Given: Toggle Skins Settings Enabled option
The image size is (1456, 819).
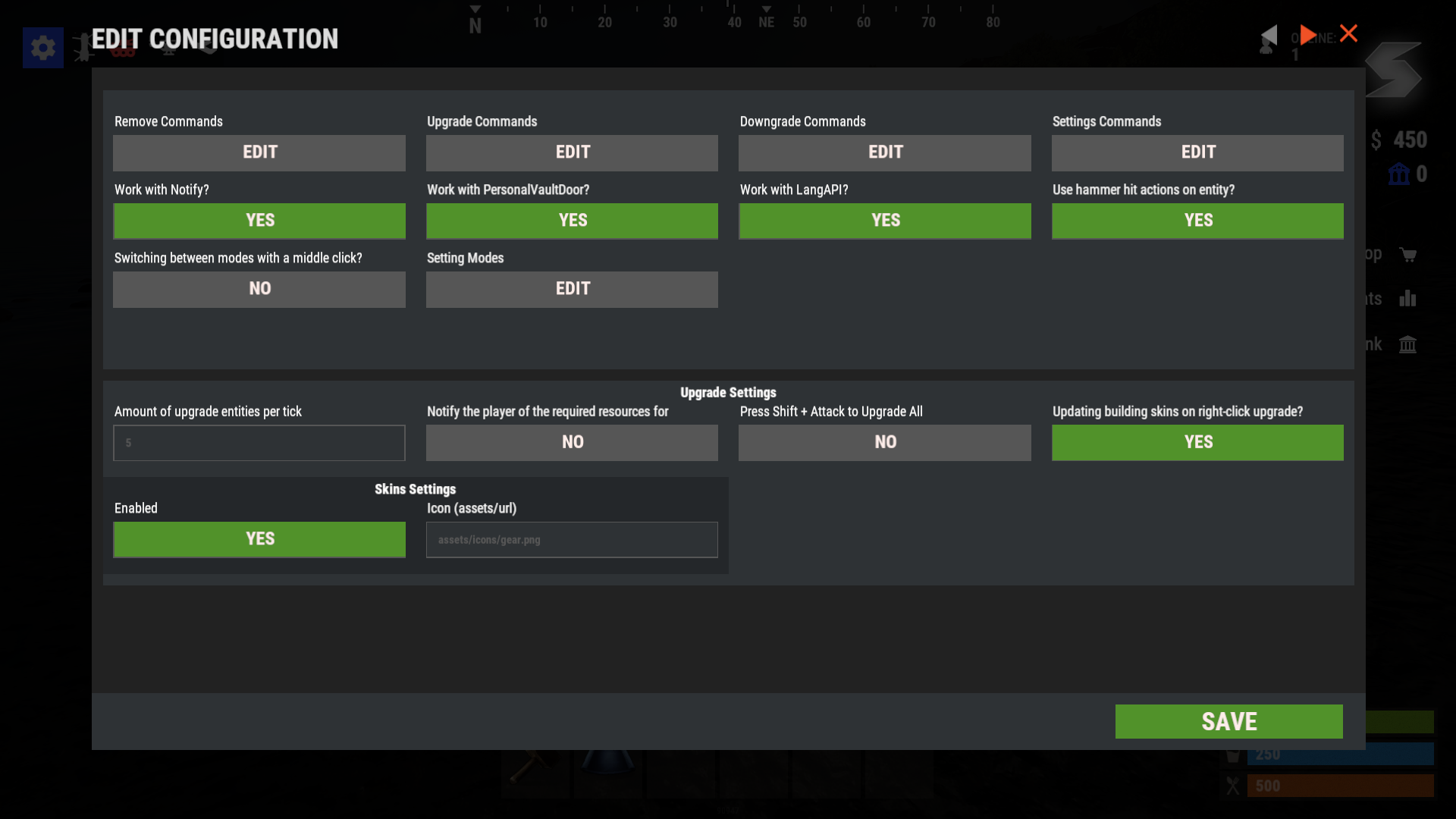Looking at the screenshot, I should [x=259, y=539].
